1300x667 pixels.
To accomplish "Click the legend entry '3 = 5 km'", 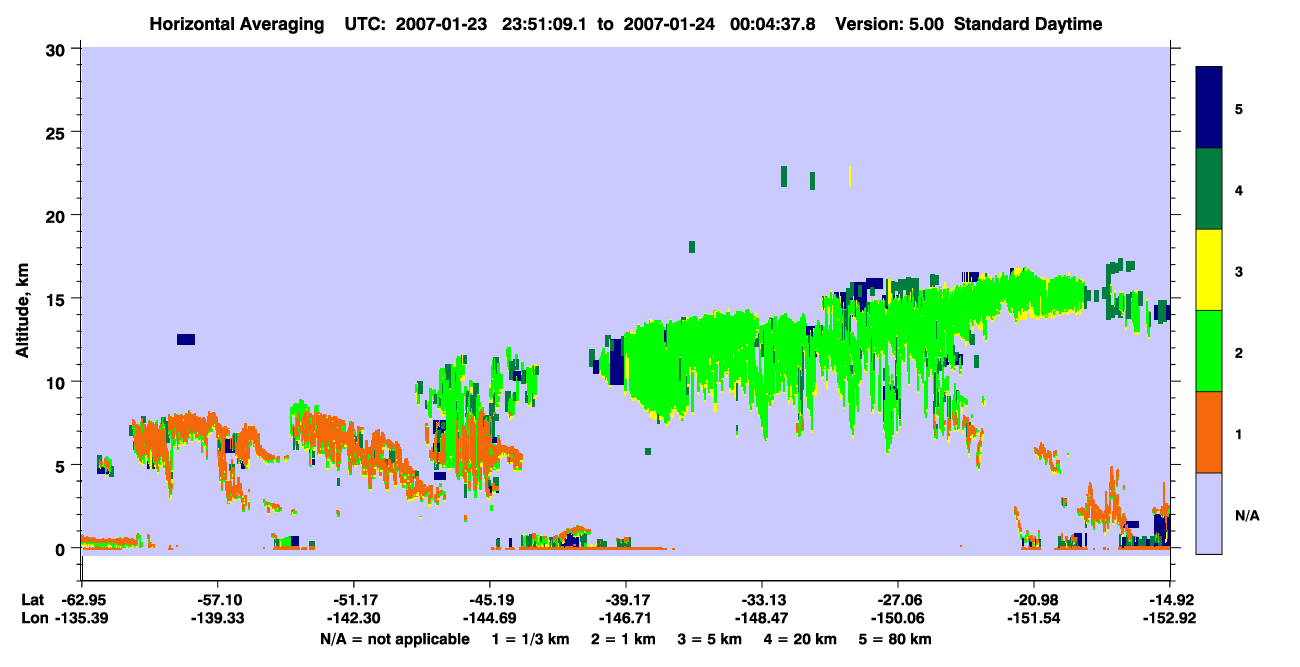I will pos(711,639).
